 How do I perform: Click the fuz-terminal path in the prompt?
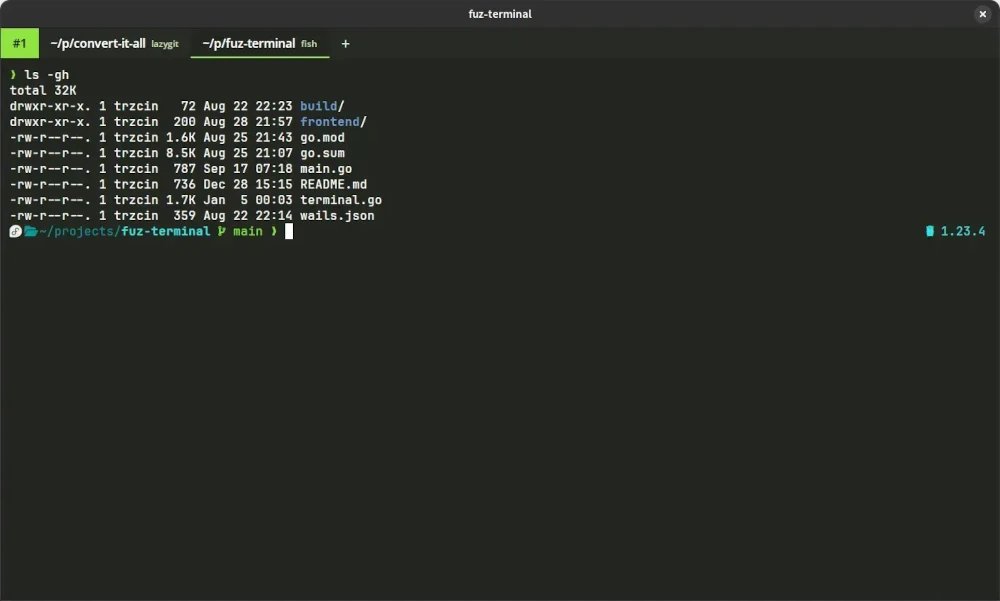165,231
